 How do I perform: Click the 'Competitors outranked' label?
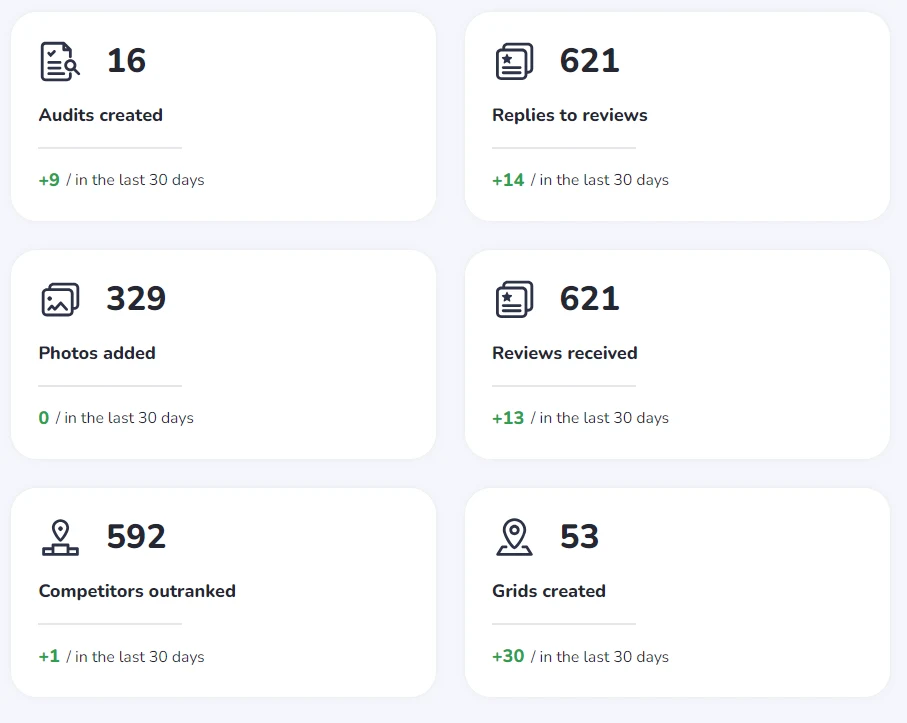click(137, 591)
